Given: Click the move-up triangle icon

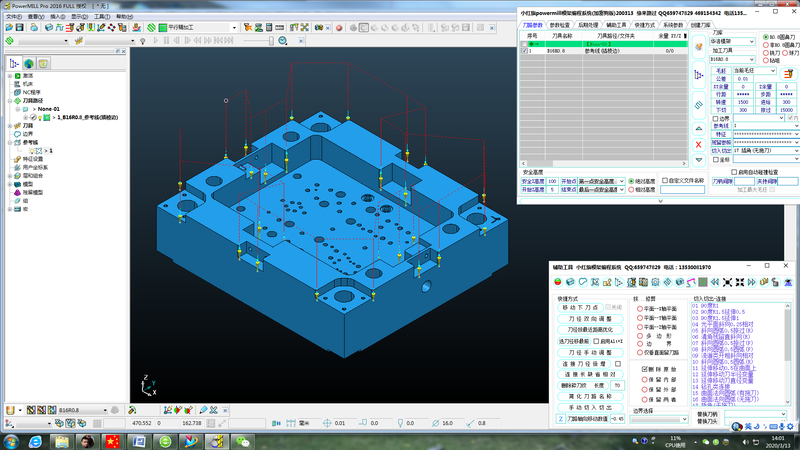Looking at the screenshot, I should click(698, 129).
